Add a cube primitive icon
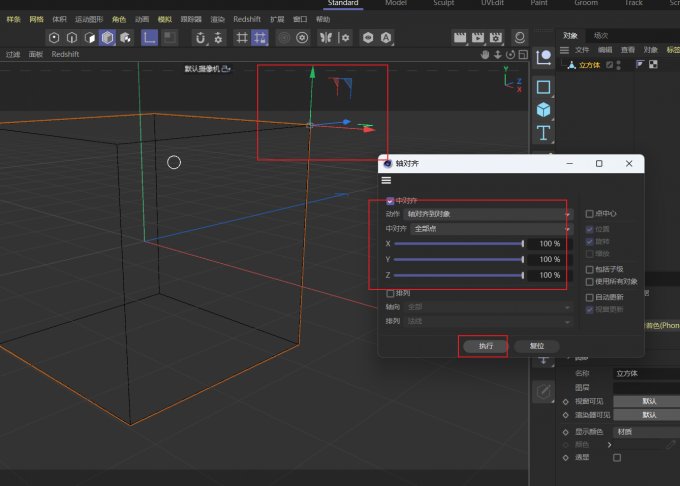The height and width of the screenshot is (486, 680). pyautogui.click(x=543, y=110)
